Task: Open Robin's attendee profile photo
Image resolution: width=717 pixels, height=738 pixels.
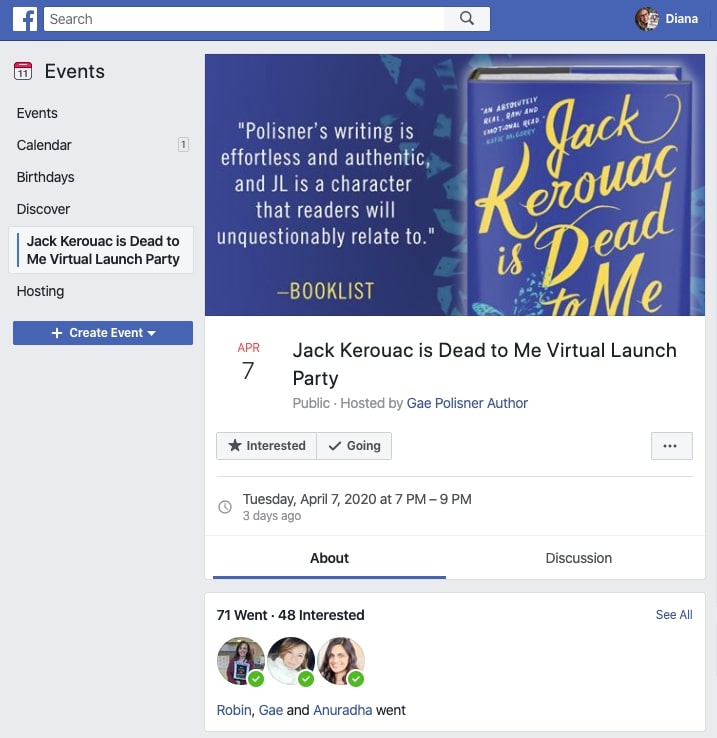Action: tap(241, 661)
